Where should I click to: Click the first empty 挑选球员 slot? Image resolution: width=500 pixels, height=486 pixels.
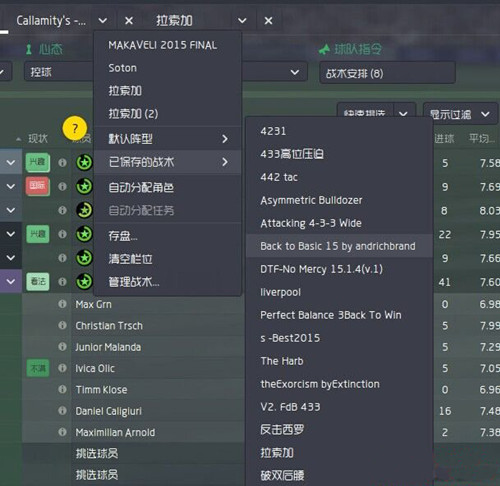pos(97,453)
